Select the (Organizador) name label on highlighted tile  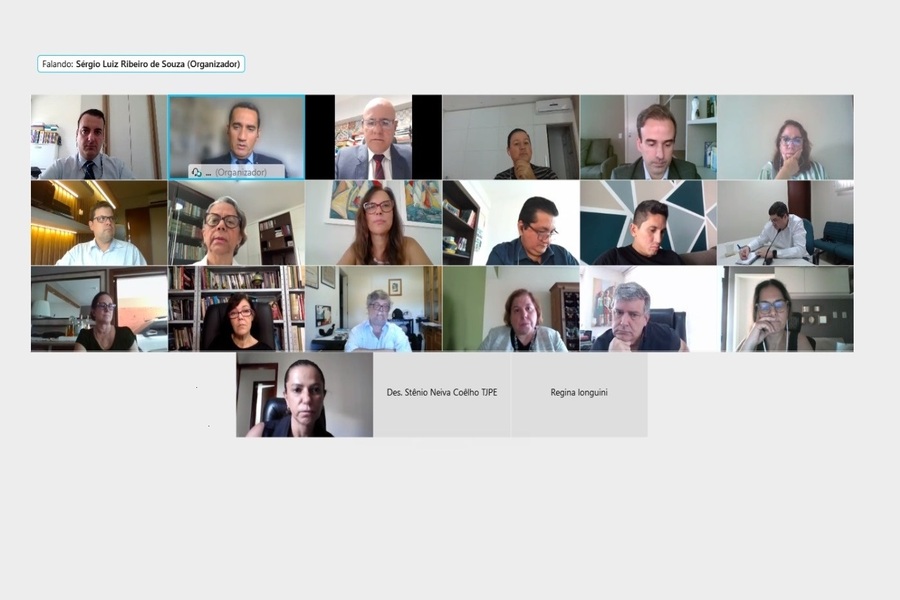[x=241, y=172]
